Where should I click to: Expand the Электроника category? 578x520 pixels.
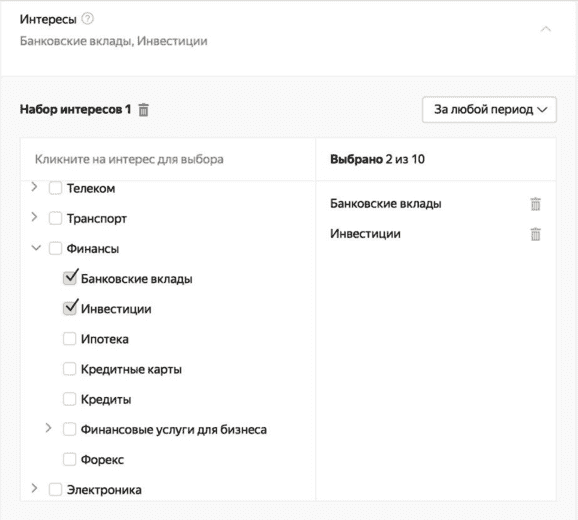[x=34, y=488]
